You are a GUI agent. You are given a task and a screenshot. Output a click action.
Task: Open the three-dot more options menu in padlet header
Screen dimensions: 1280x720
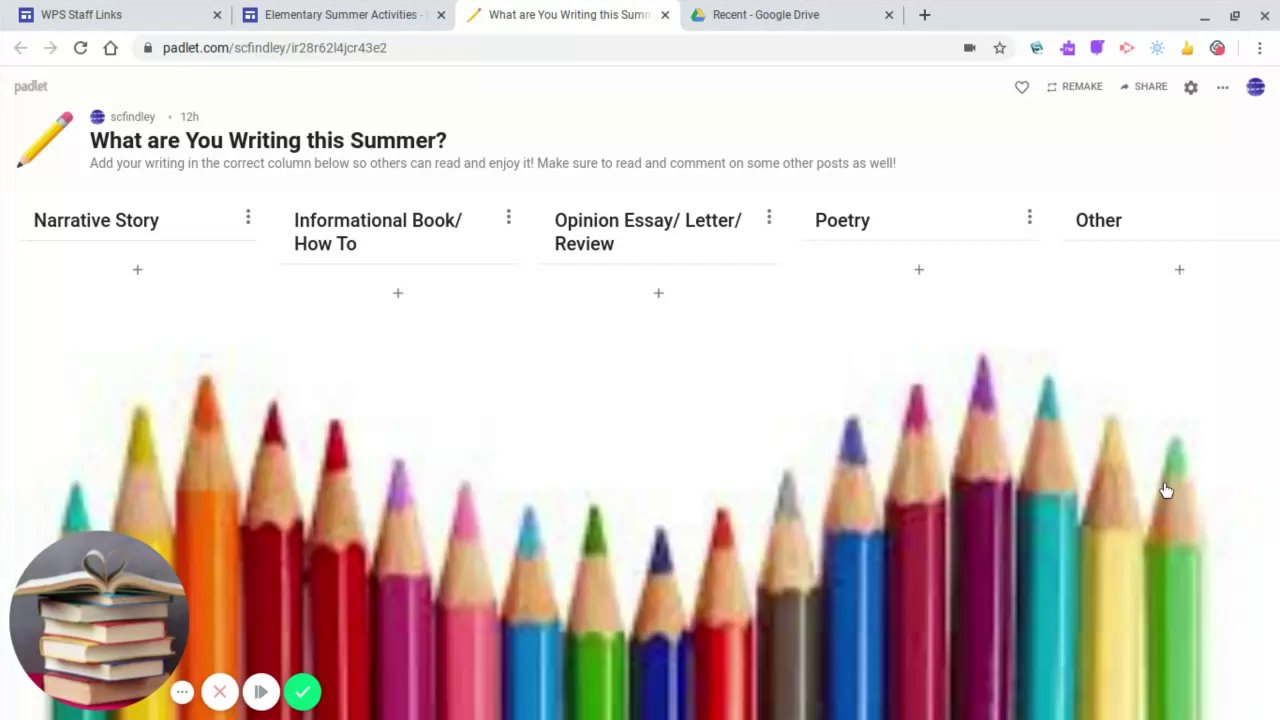click(1222, 87)
